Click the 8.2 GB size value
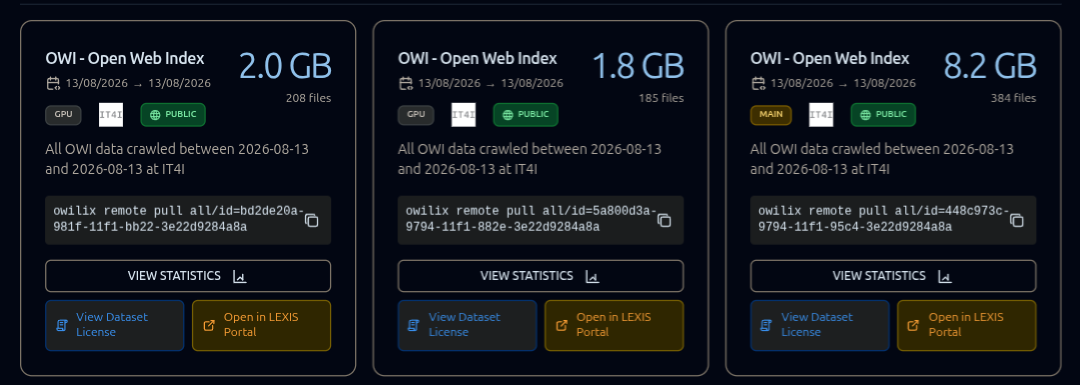 click(990, 66)
